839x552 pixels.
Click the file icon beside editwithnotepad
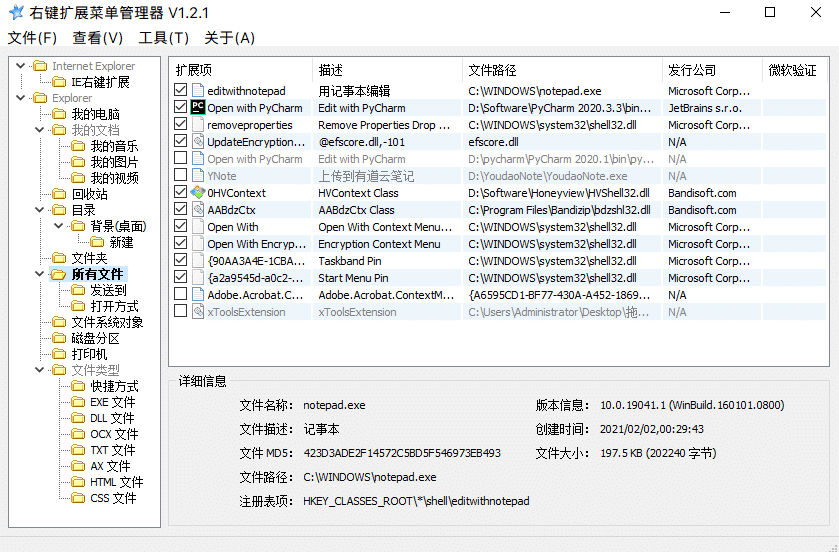click(198, 90)
